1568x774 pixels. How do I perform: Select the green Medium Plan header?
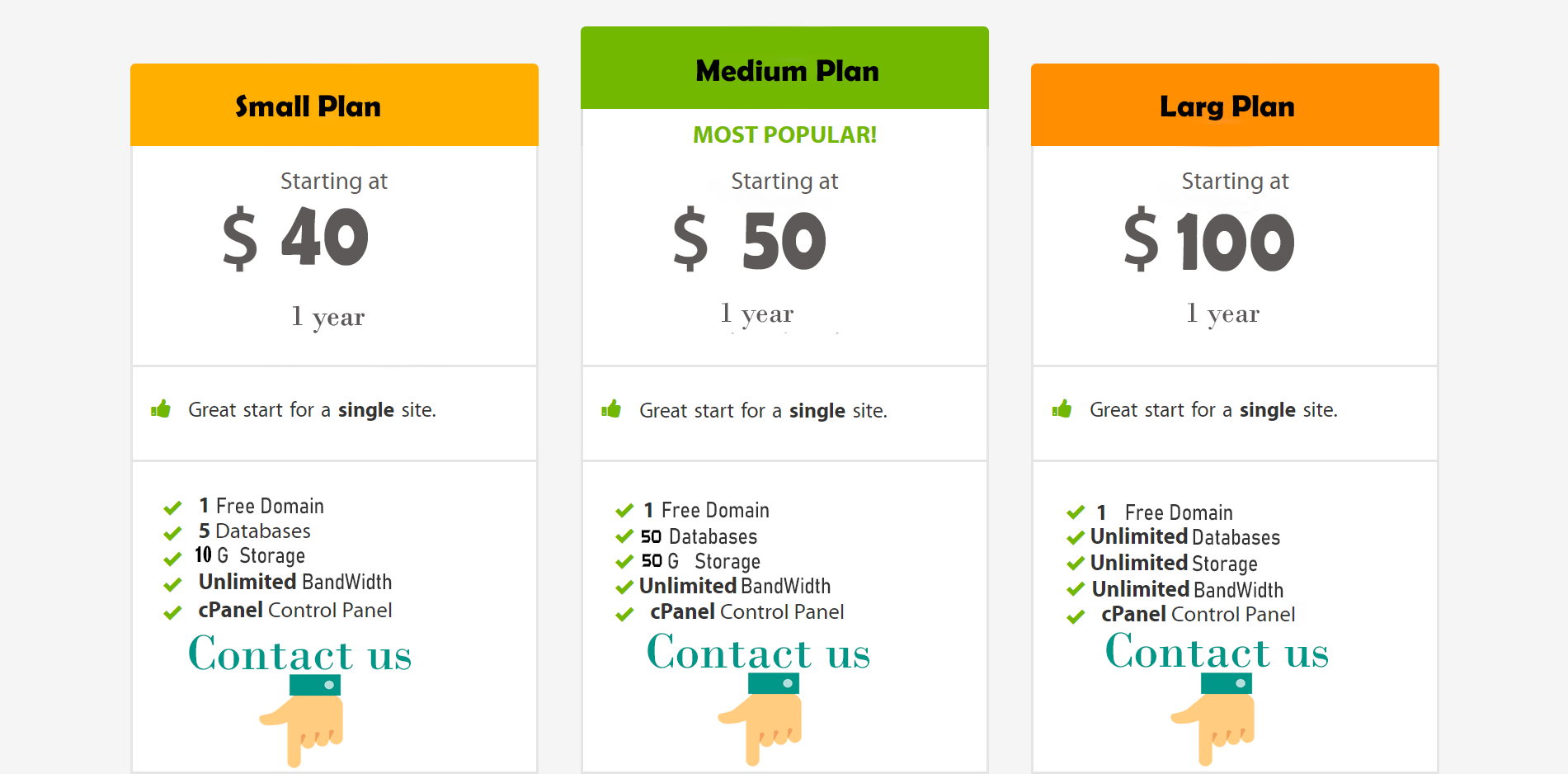(784, 68)
